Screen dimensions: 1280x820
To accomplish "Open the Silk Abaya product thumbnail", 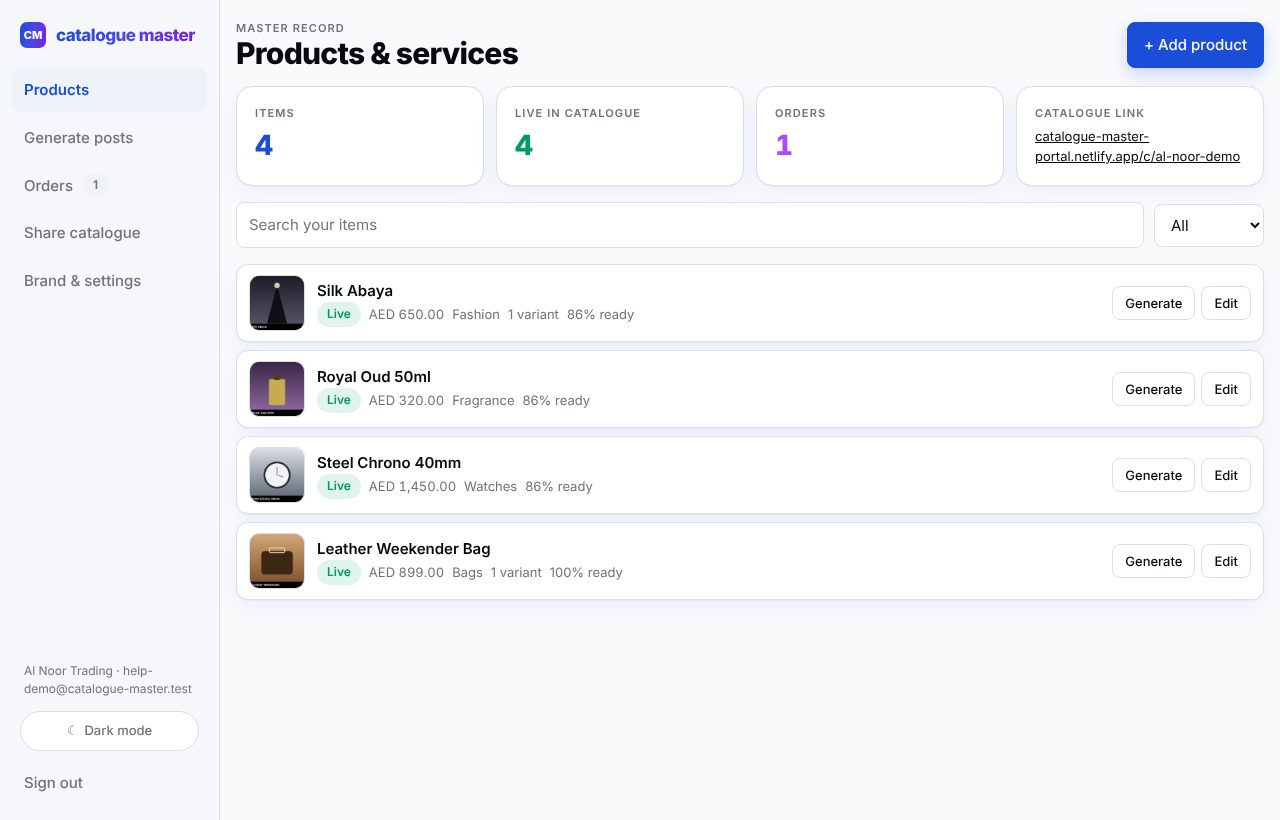I will click(277, 303).
